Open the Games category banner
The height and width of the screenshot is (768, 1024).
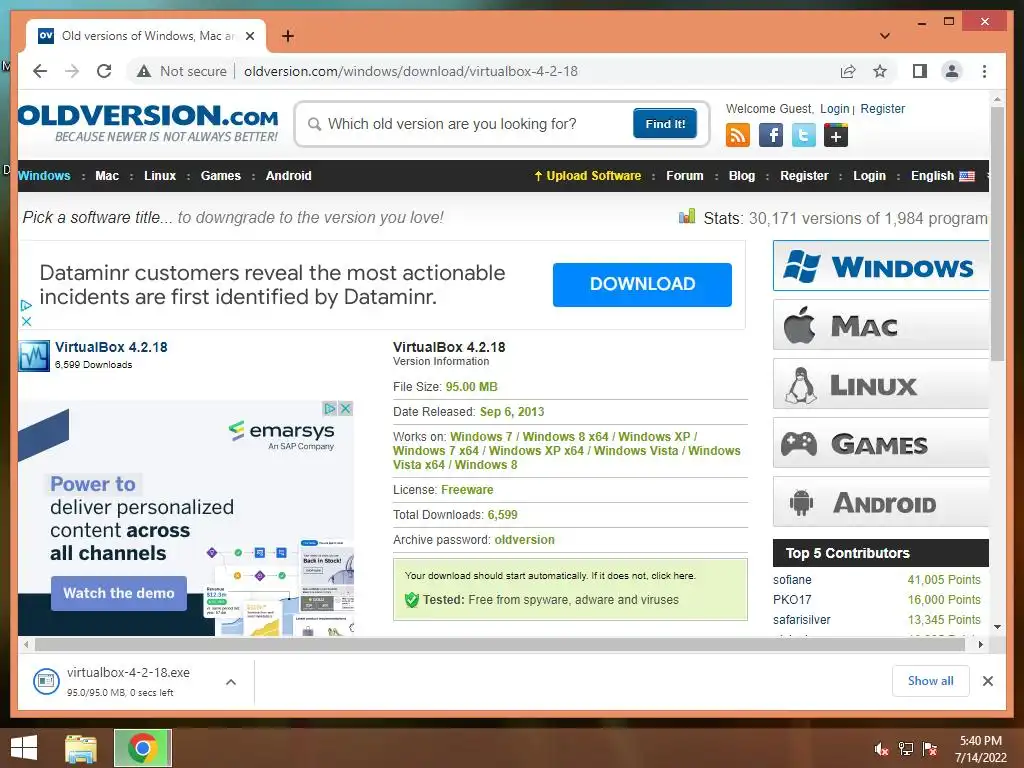point(881,443)
